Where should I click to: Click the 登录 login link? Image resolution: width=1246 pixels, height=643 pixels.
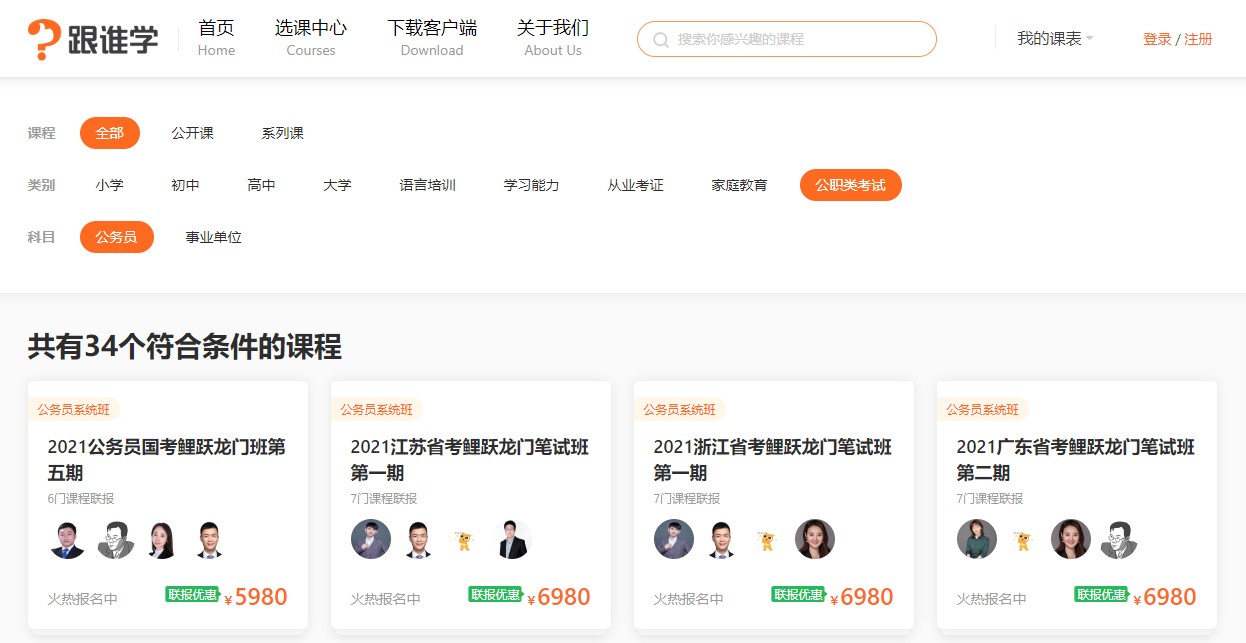pyautogui.click(x=1157, y=38)
